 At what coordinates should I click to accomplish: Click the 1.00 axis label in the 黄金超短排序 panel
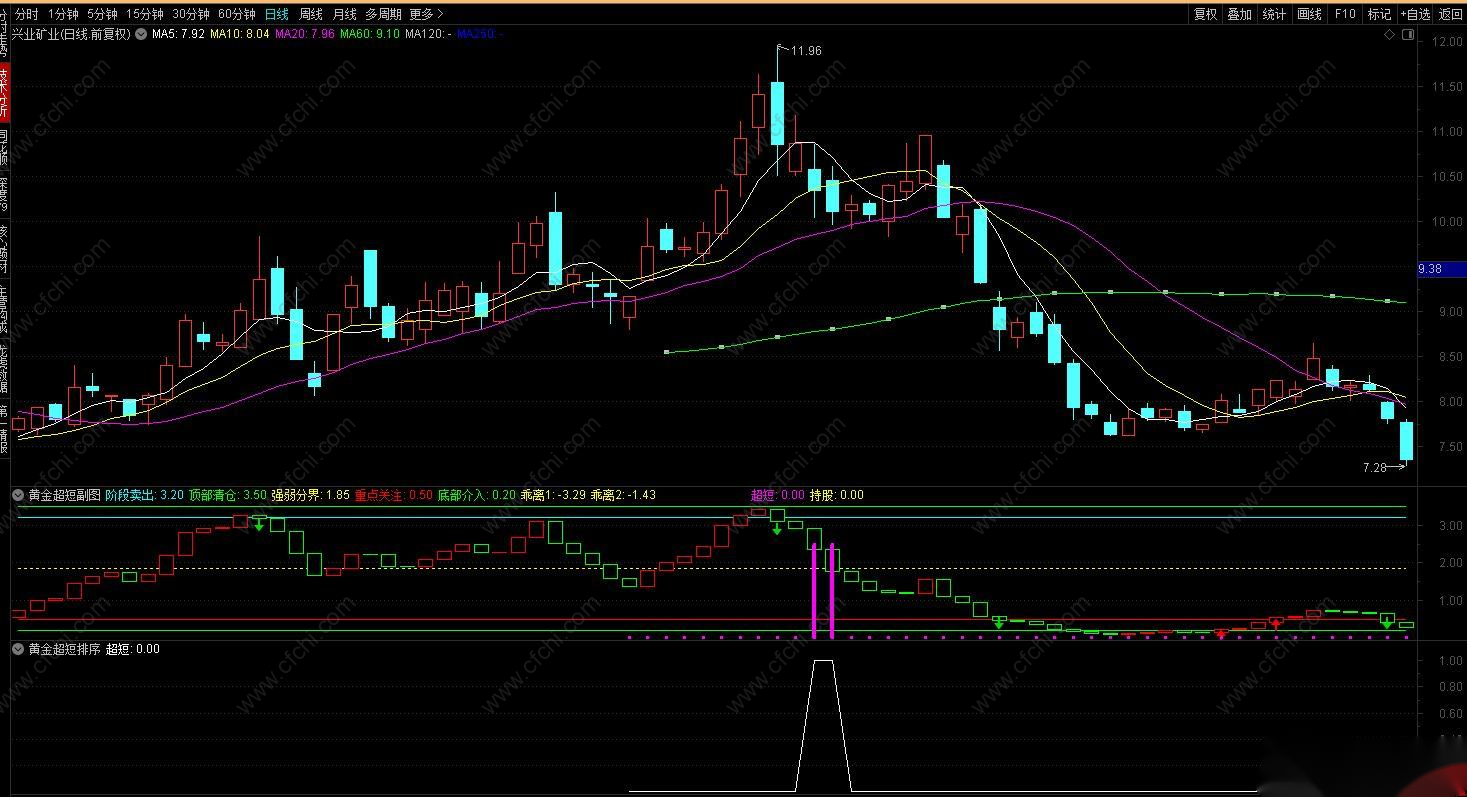[1450, 661]
